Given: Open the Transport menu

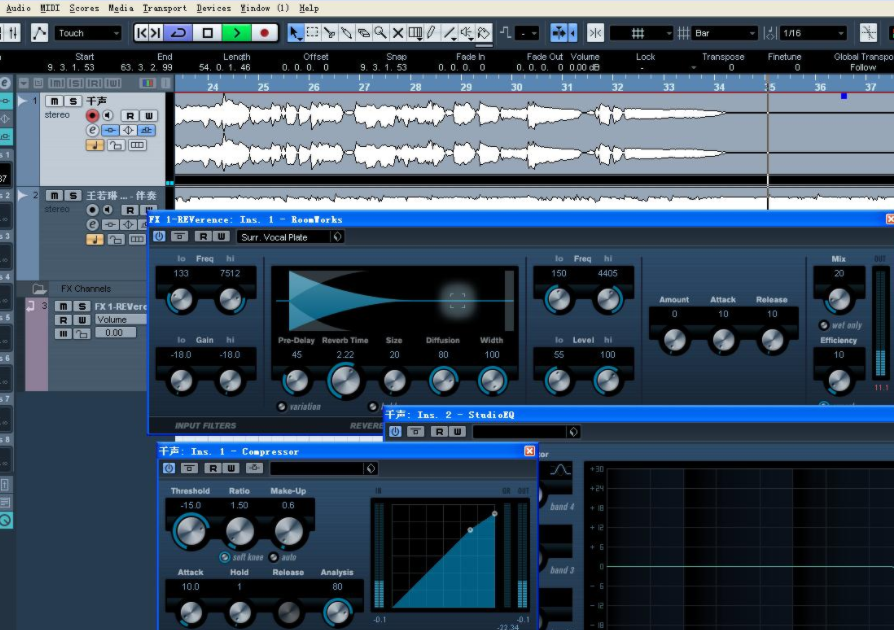Looking at the screenshot, I should click(164, 8).
